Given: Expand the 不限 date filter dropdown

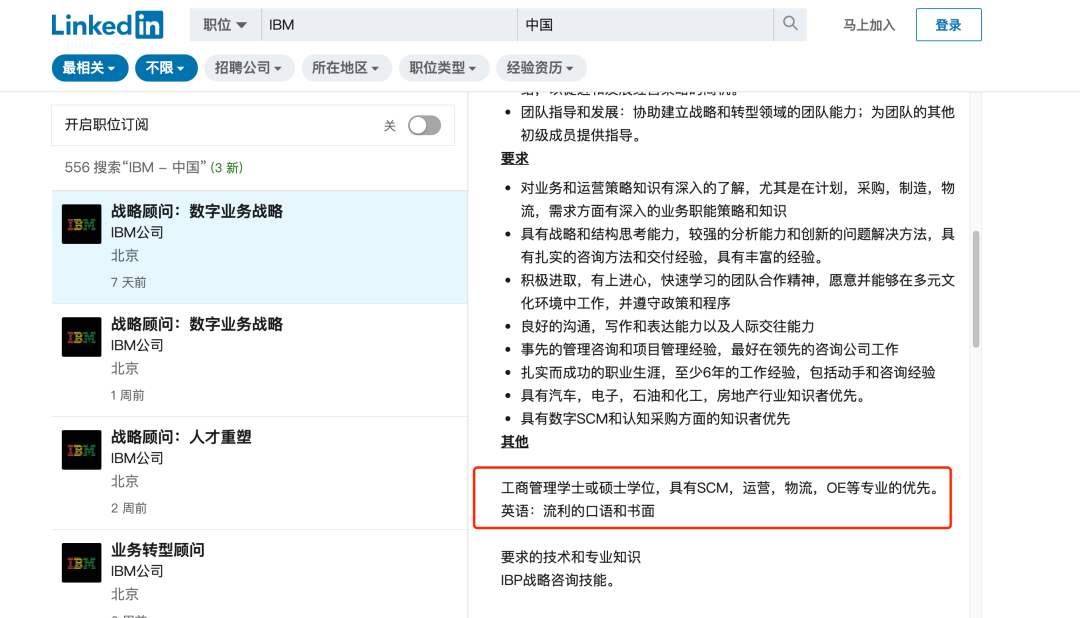Looking at the screenshot, I should tap(166, 68).
